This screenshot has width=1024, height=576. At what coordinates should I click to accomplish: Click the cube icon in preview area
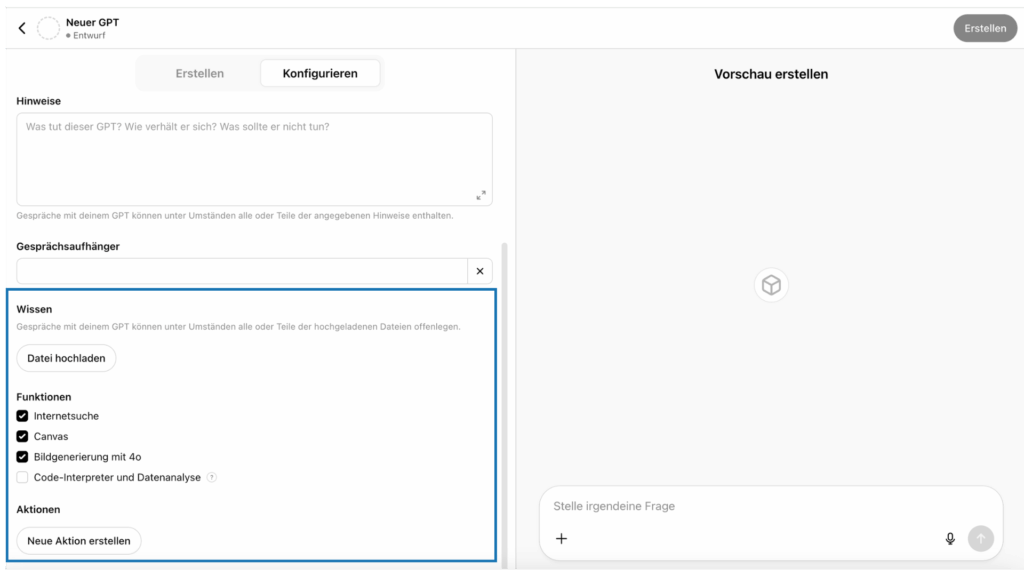[771, 285]
